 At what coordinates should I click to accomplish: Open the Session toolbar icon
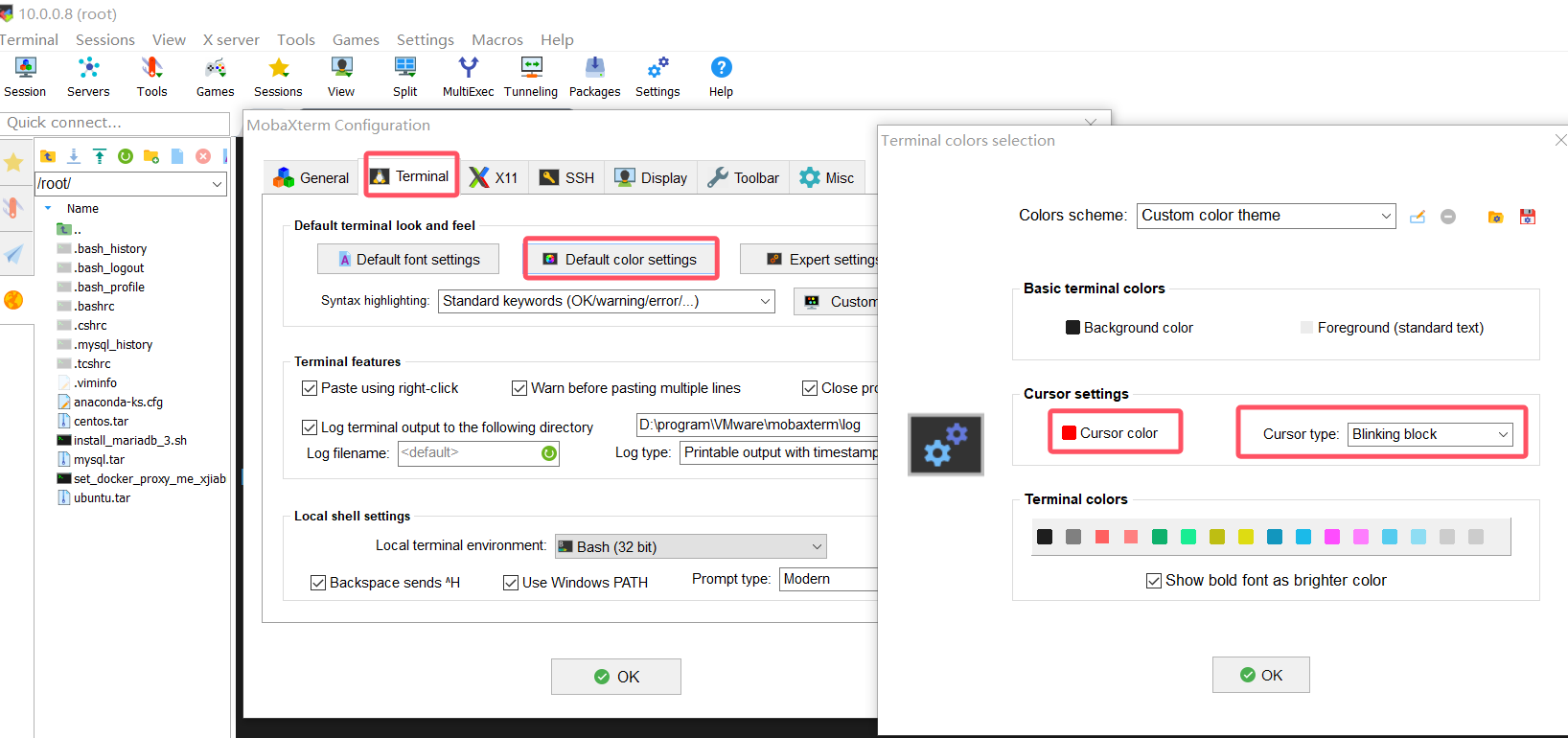[x=25, y=77]
